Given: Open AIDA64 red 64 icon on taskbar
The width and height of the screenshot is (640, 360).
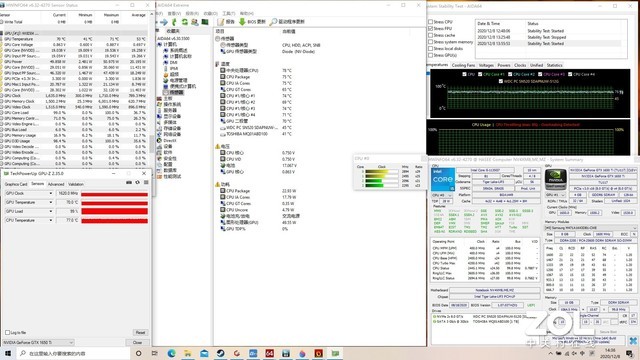Looking at the screenshot, I should (x=269, y=353).
